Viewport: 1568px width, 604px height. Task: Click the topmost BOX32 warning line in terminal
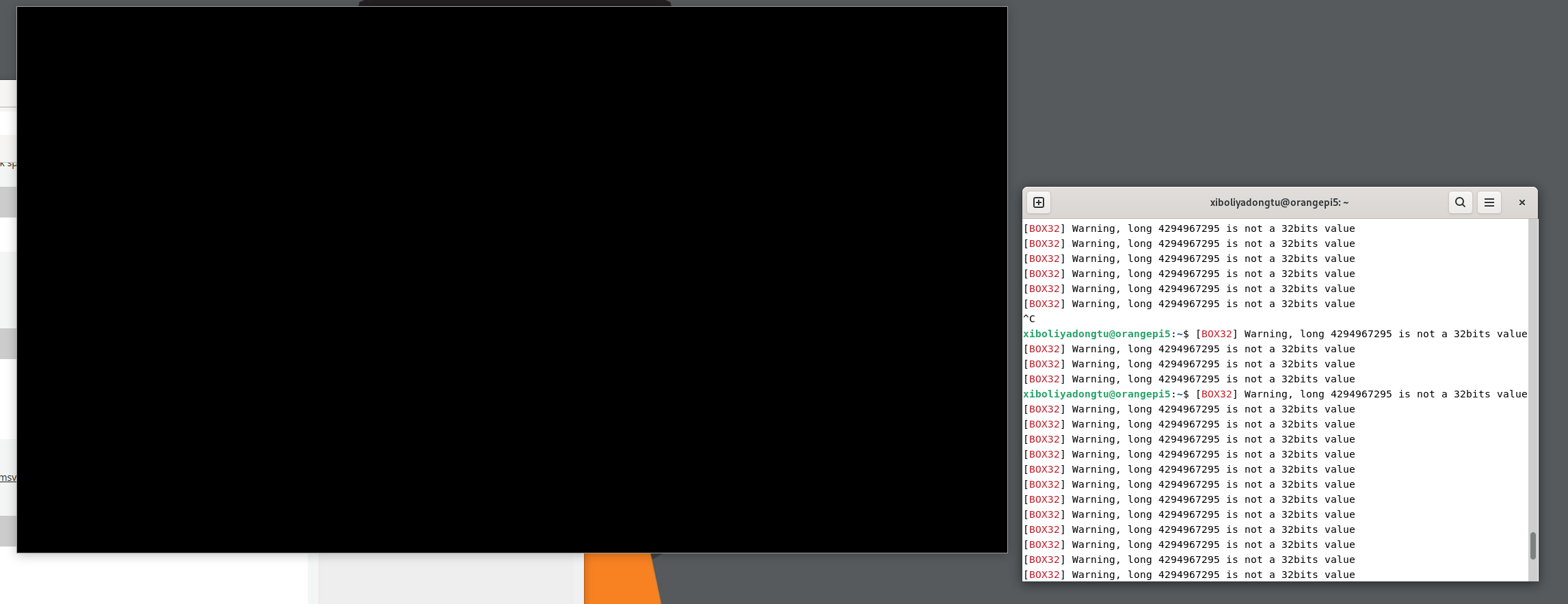1188,228
